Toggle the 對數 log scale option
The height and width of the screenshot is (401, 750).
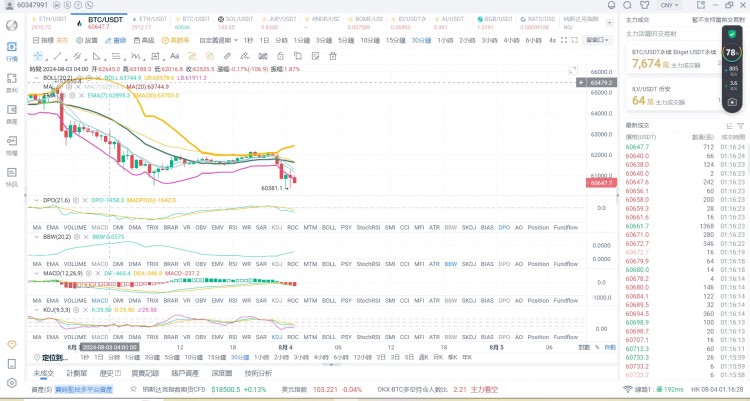585,347
